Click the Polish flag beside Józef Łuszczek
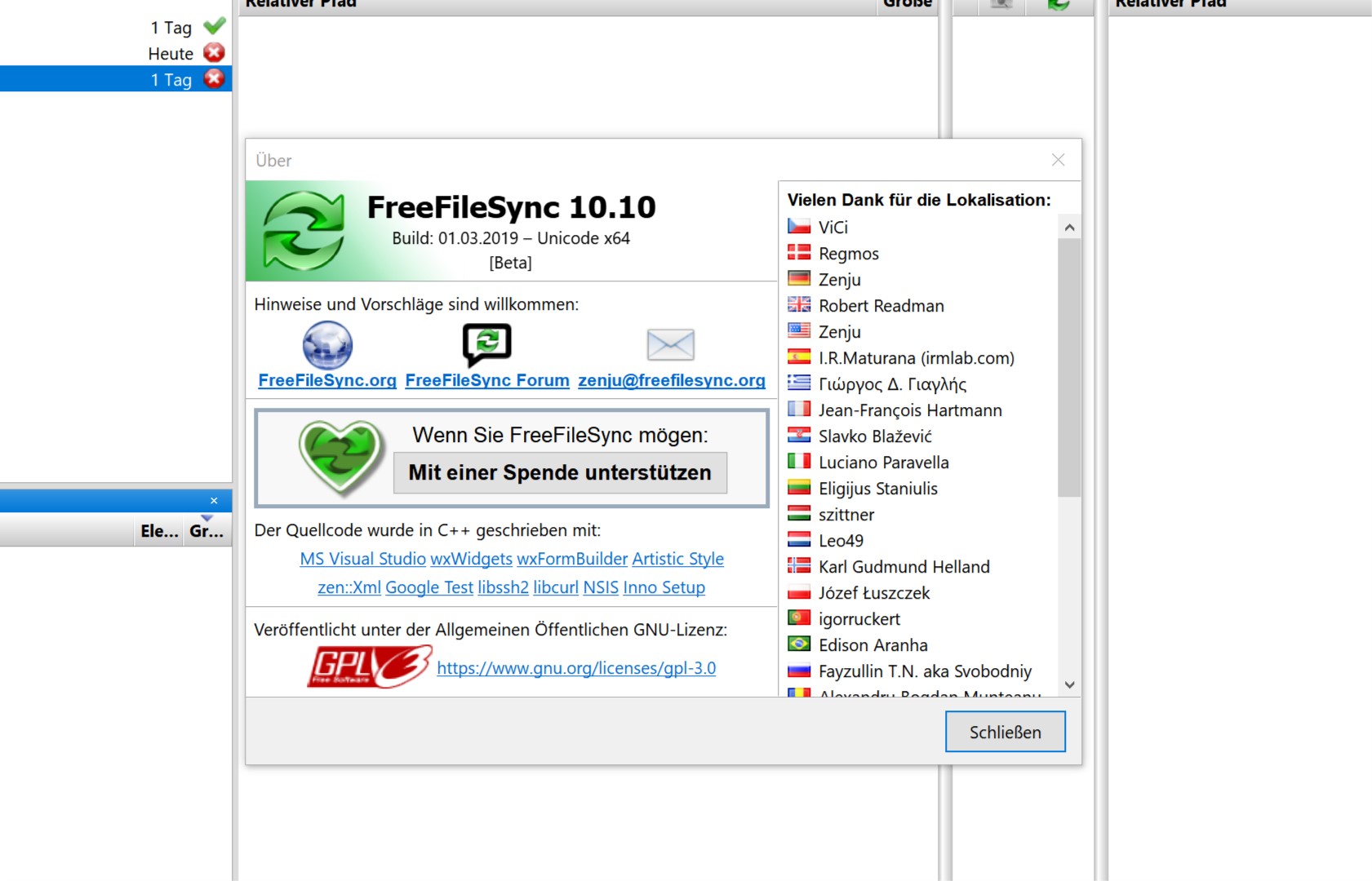1372x881 pixels. 799,592
